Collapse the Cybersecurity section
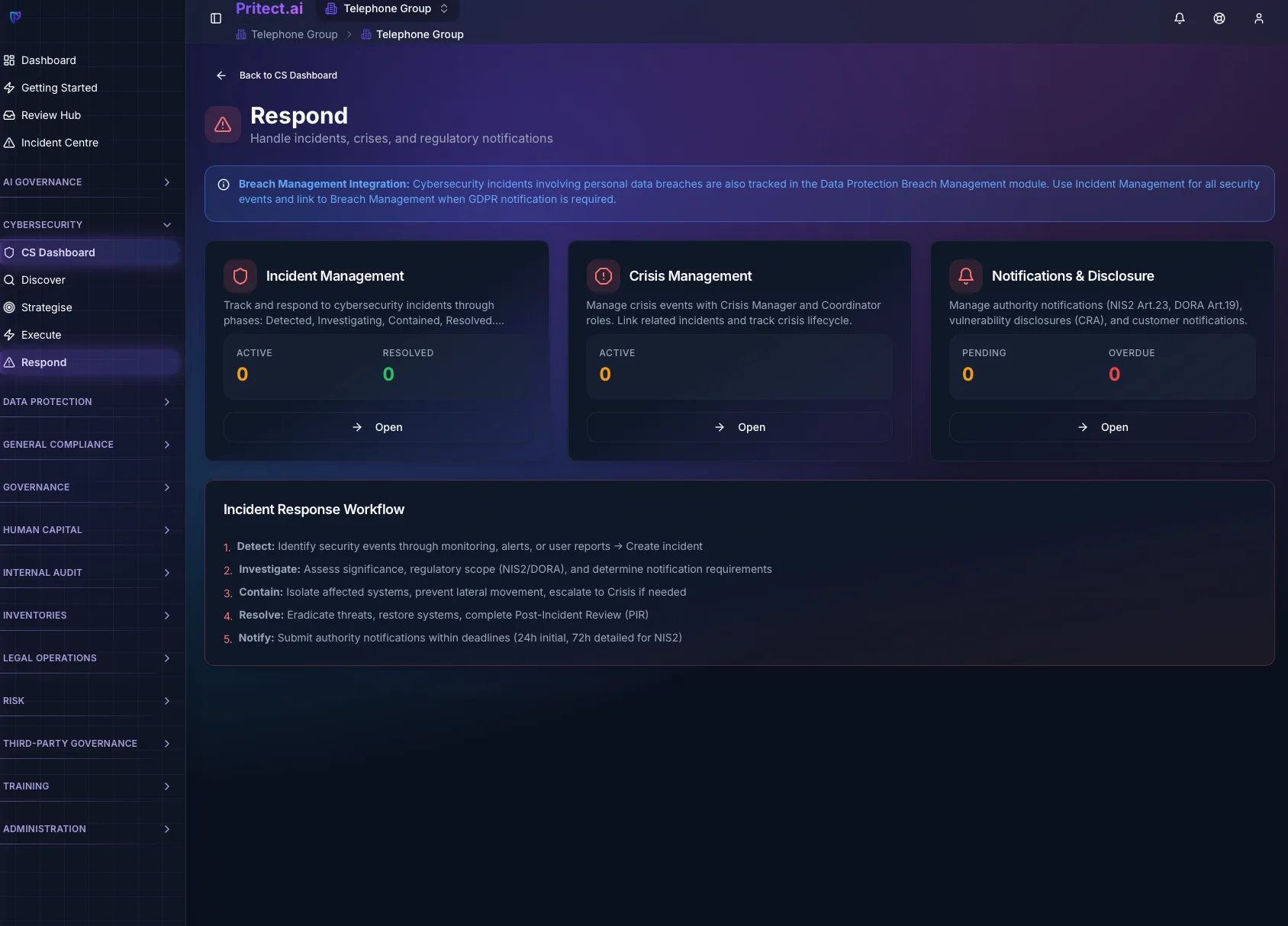The height and width of the screenshot is (926, 1288). tap(87, 225)
